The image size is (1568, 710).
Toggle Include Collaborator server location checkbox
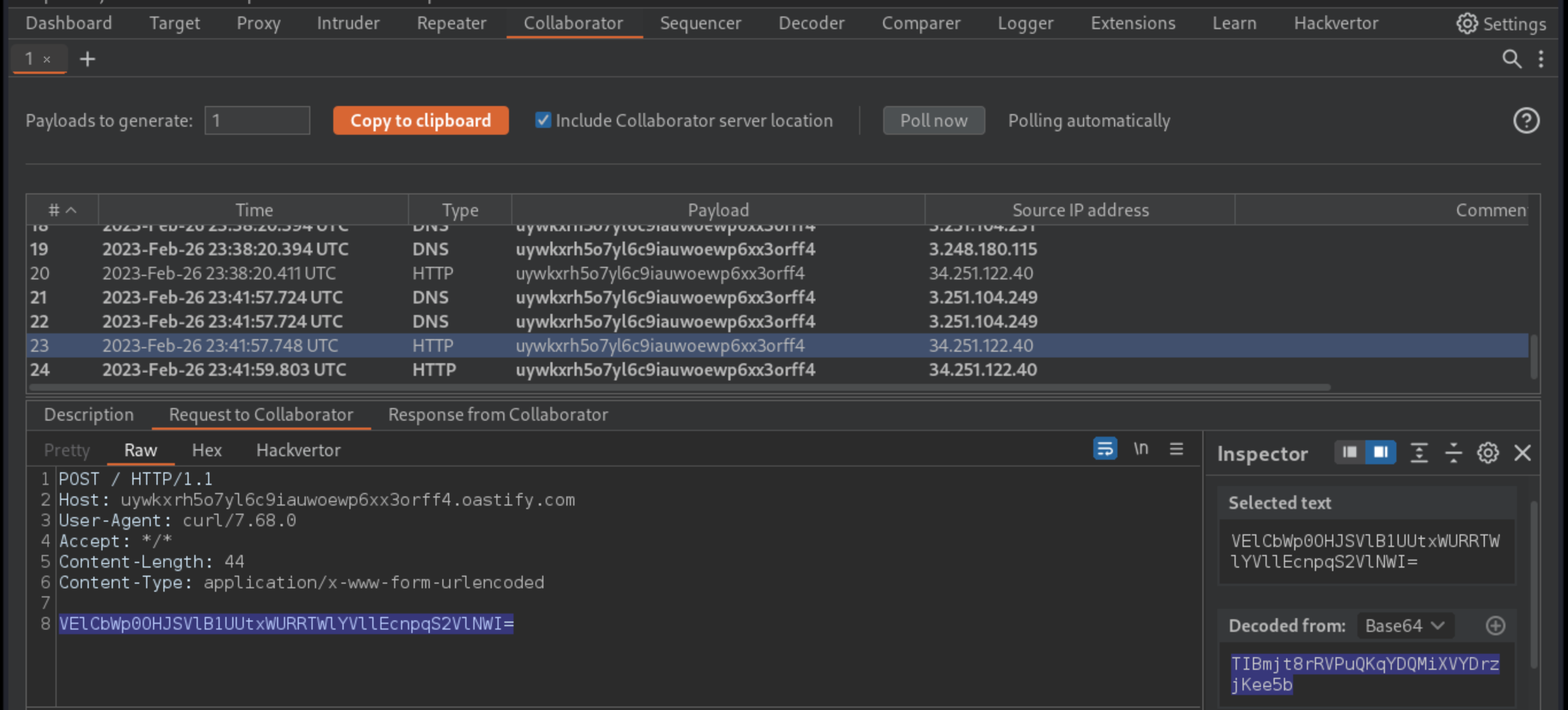542,120
